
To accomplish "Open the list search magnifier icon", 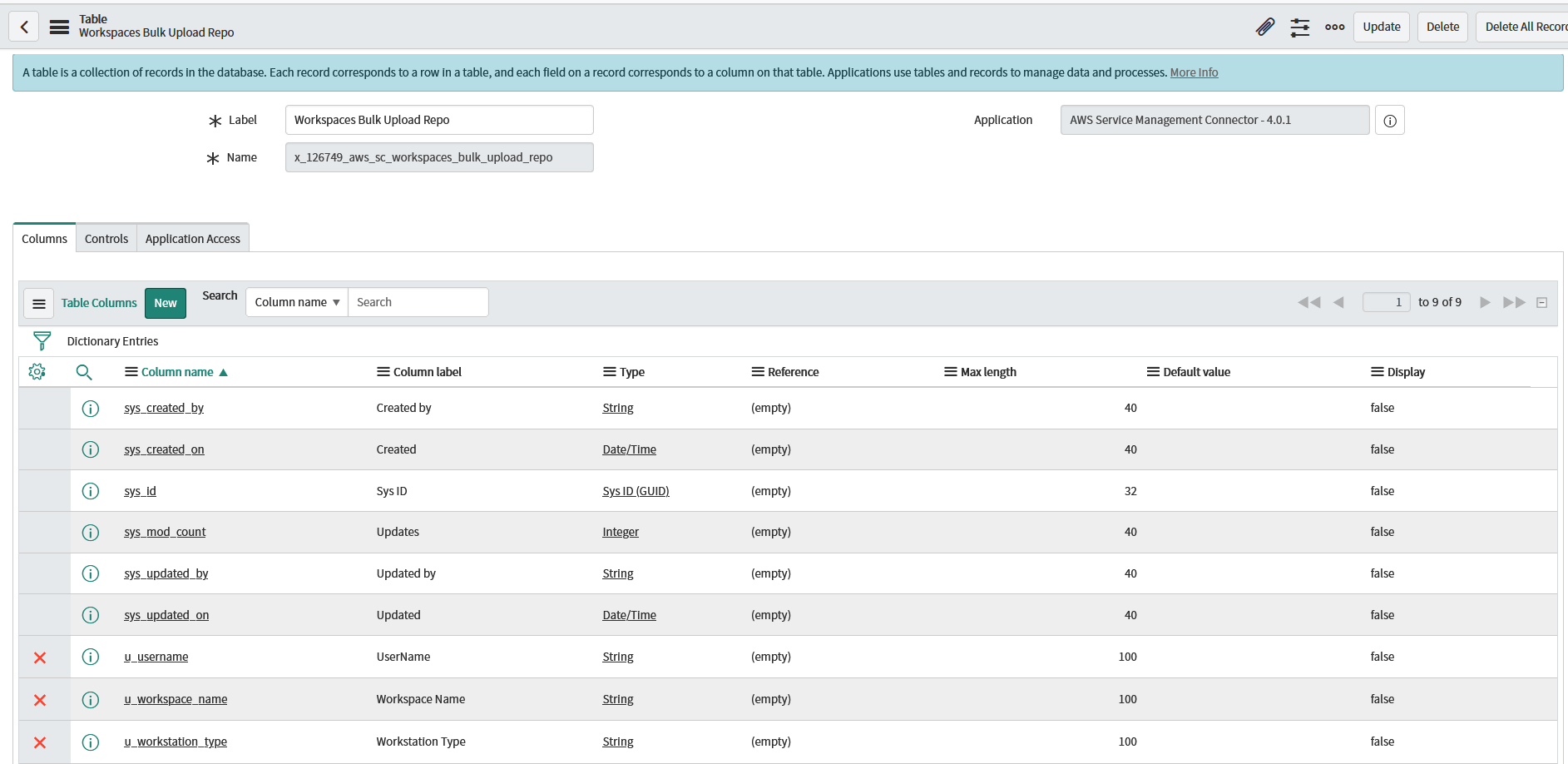I will pos(84,372).
